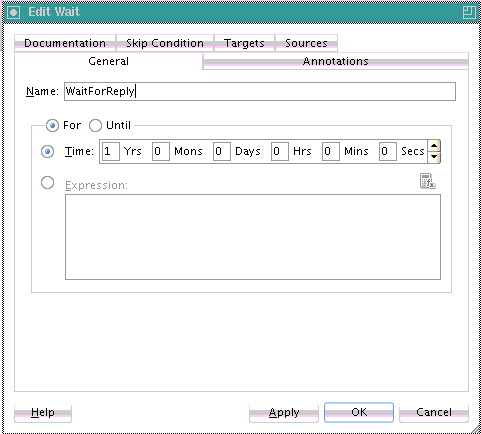The width and height of the screenshot is (481, 434).
Task: Click the Edit Wait window menu icon
Action: click(14, 13)
